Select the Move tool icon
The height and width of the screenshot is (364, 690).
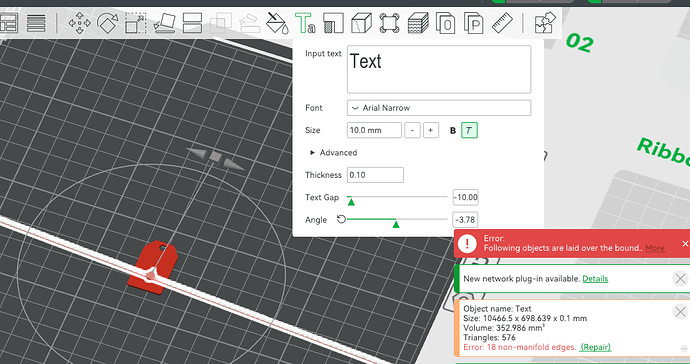coord(79,23)
